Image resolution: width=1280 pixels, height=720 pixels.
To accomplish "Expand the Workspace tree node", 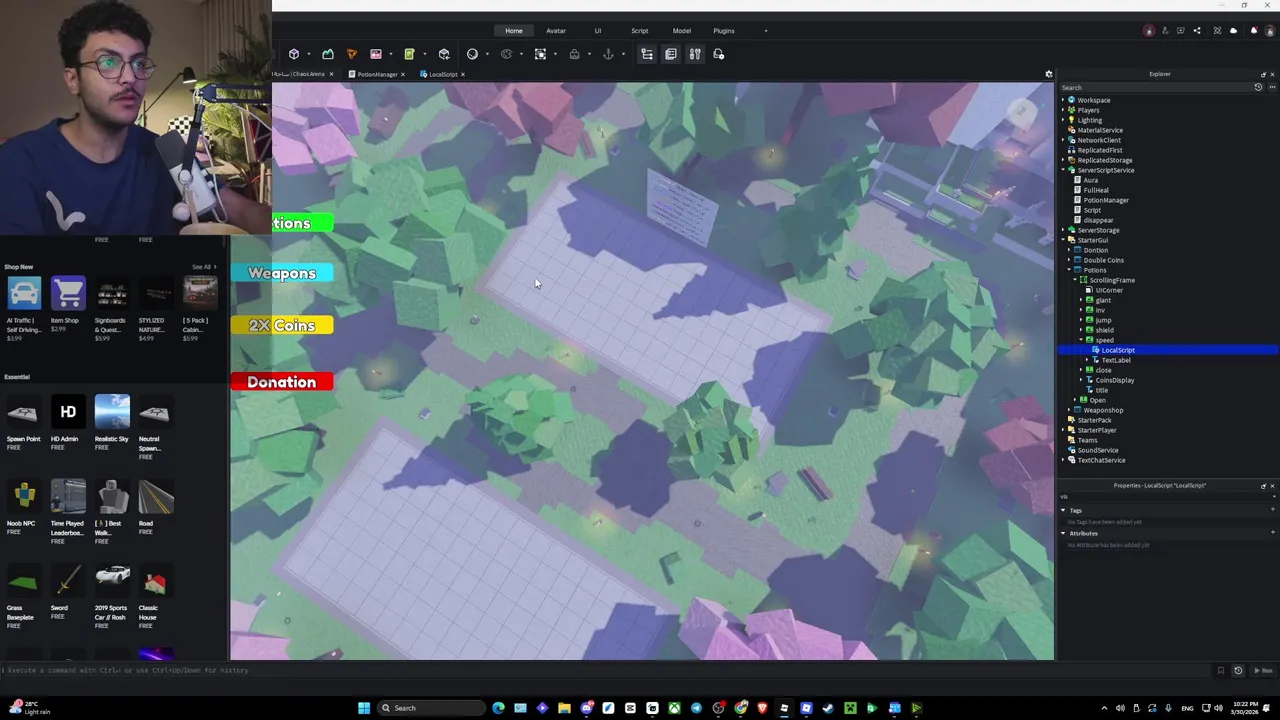I will pyautogui.click(x=1063, y=100).
